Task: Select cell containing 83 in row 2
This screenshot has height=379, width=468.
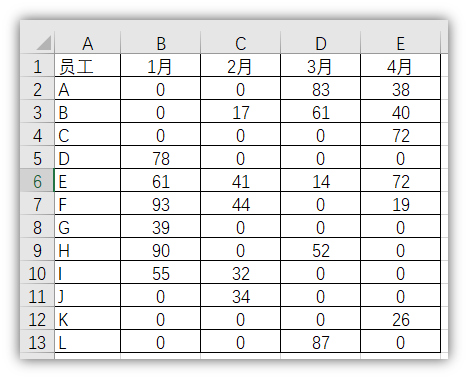Action: click(x=321, y=89)
